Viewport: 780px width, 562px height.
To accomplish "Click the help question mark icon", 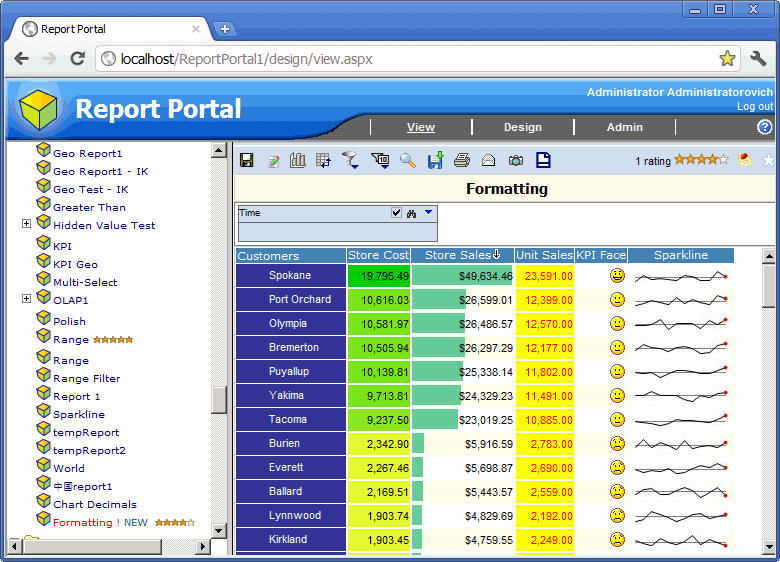I will 765,127.
